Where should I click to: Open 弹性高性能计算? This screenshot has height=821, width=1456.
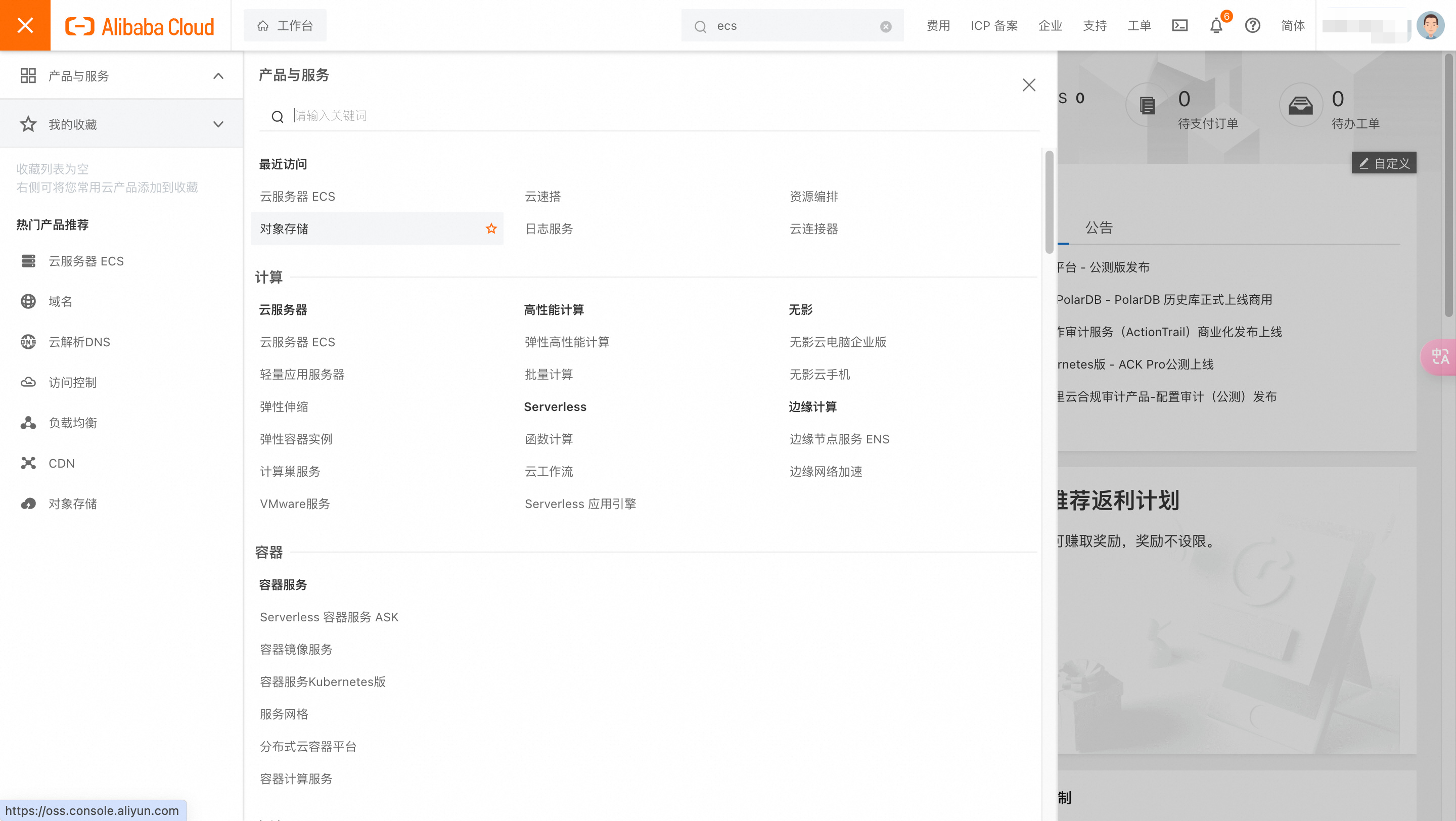567,342
